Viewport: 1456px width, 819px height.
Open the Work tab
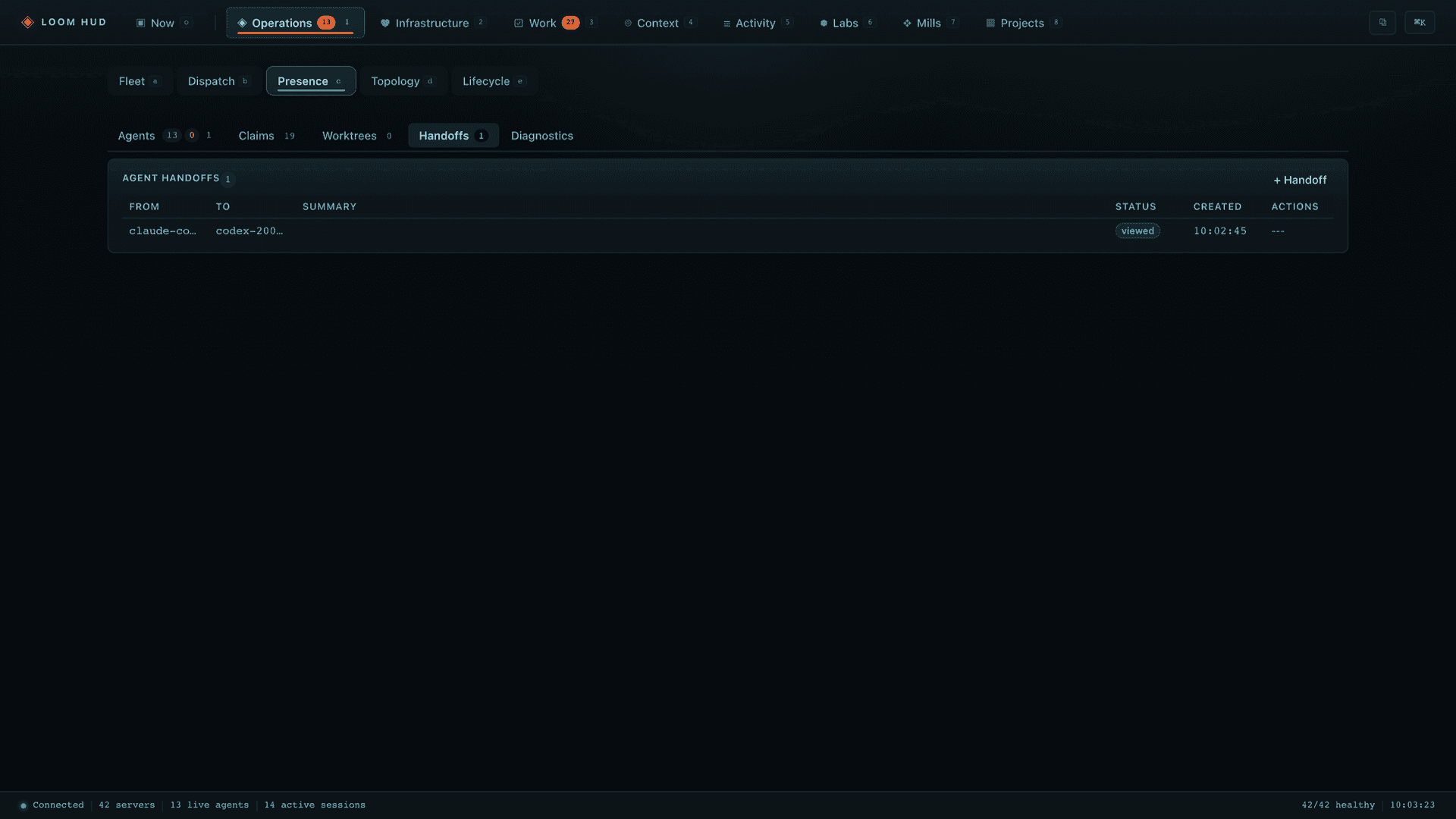click(x=556, y=23)
